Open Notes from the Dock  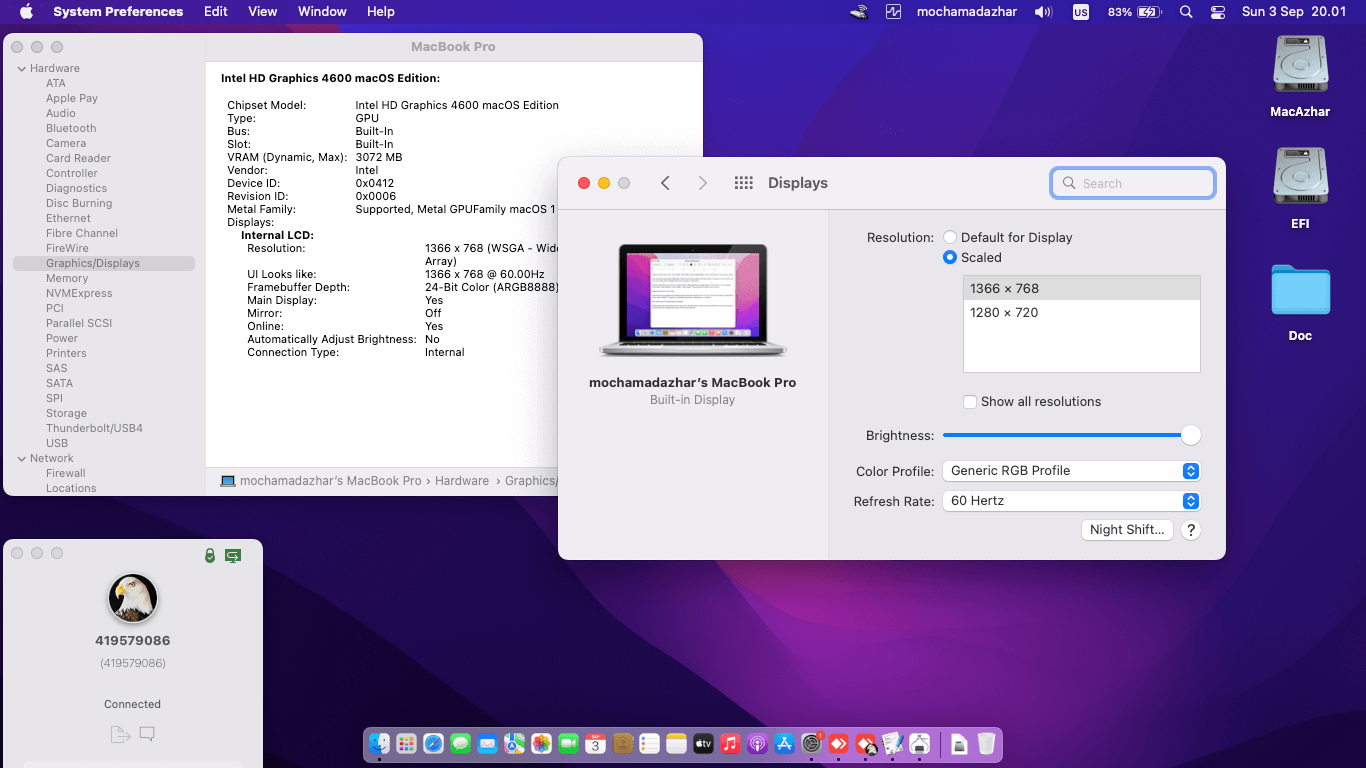[676, 744]
